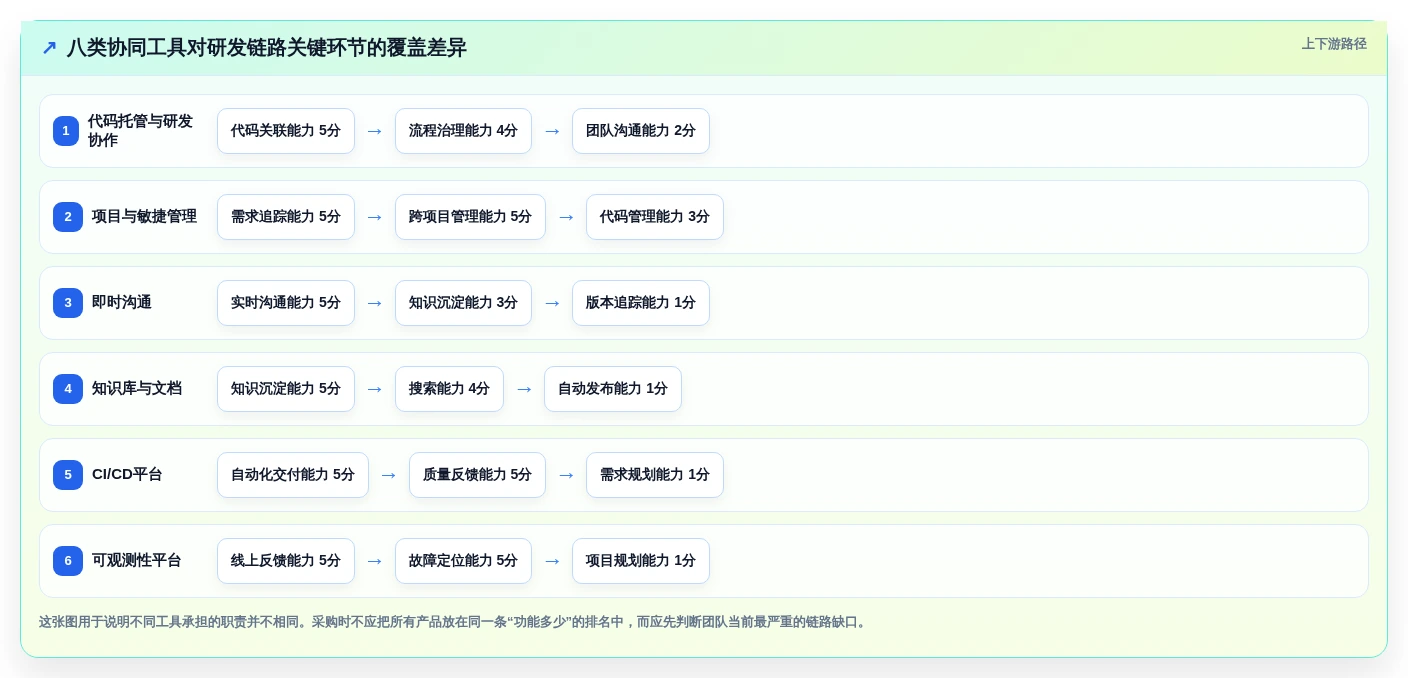The width and height of the screenshot is (1408, 678).
Task: Click the 搜索能力 4分 chip
Action: point(449,389)
